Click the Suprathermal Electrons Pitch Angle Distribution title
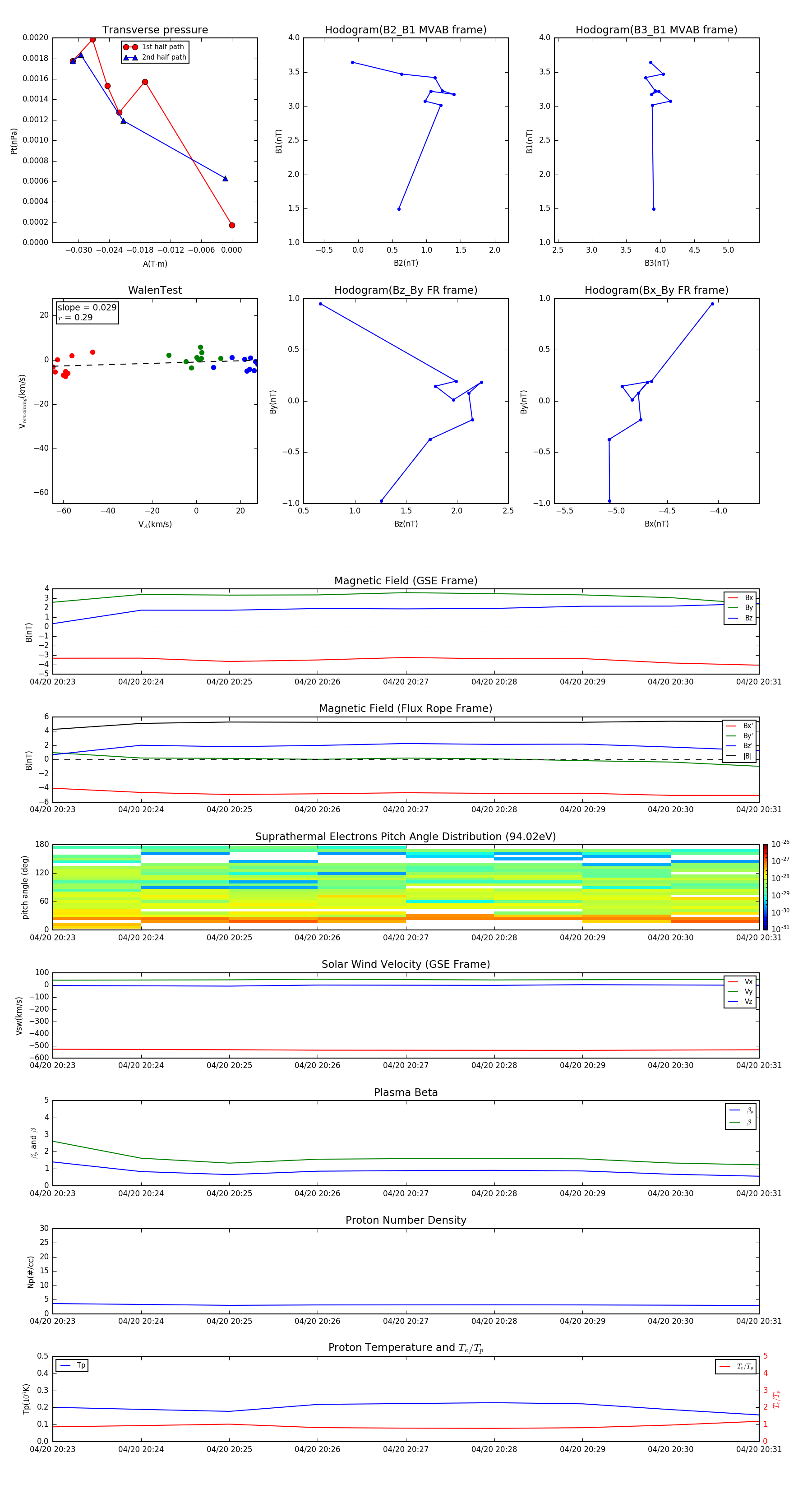The image size is (812, 1489). (x=406, y=837)
